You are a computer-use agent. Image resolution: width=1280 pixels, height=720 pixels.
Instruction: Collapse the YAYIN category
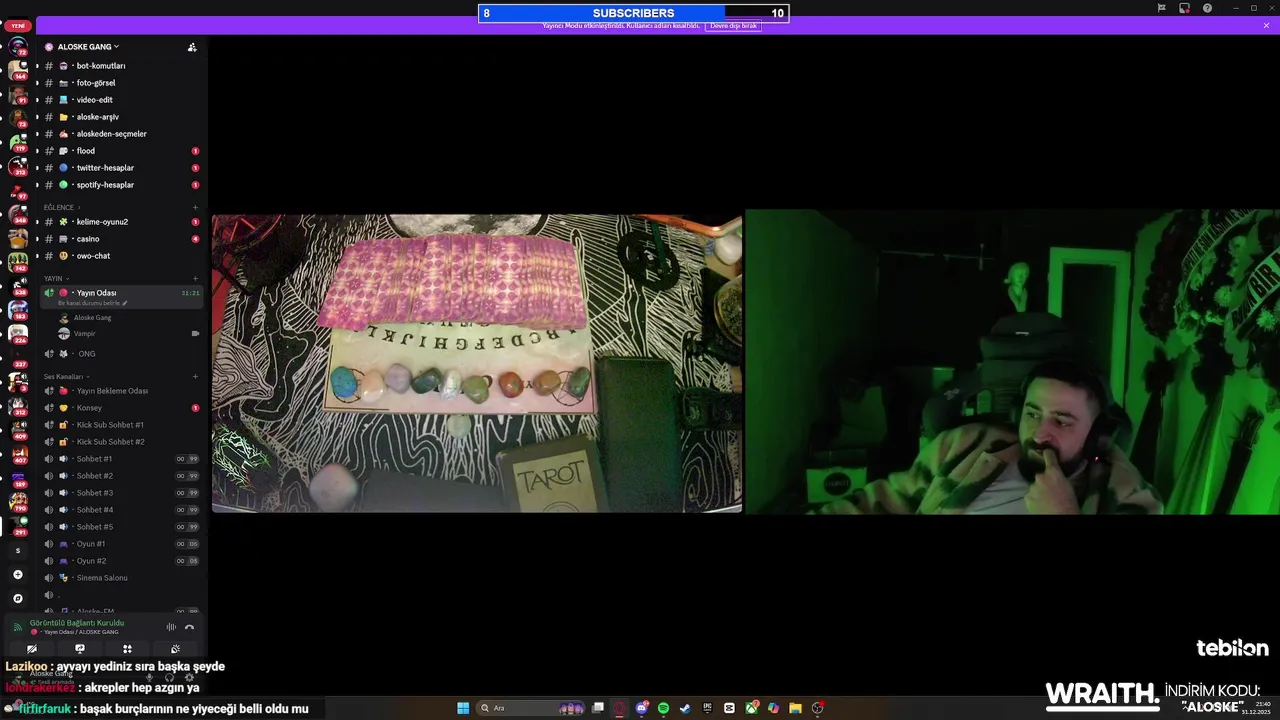coord(55,278)
